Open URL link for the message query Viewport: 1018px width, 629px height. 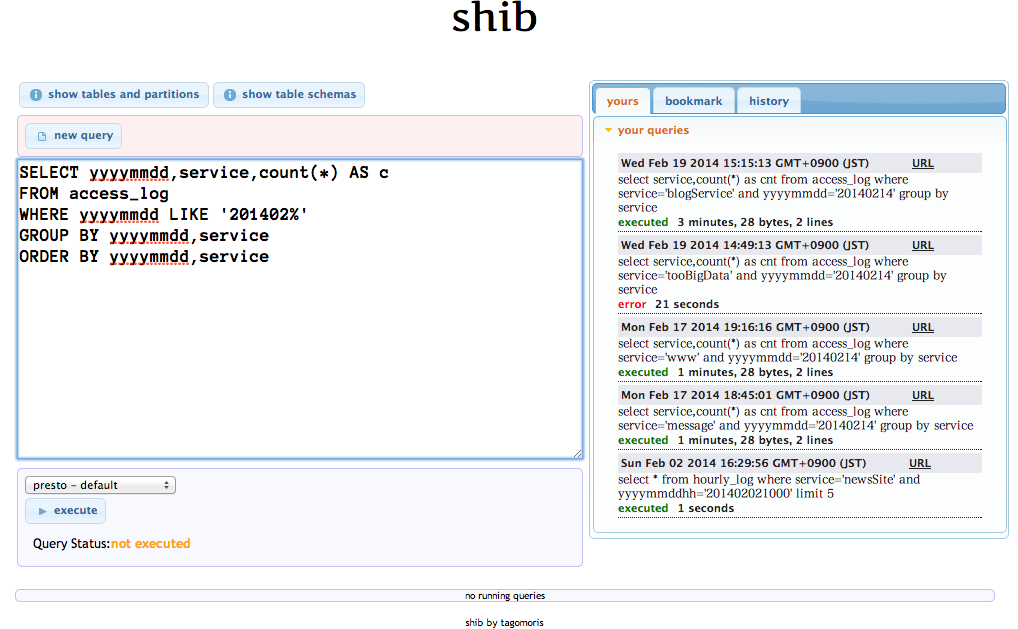click(x=922, y=395)
